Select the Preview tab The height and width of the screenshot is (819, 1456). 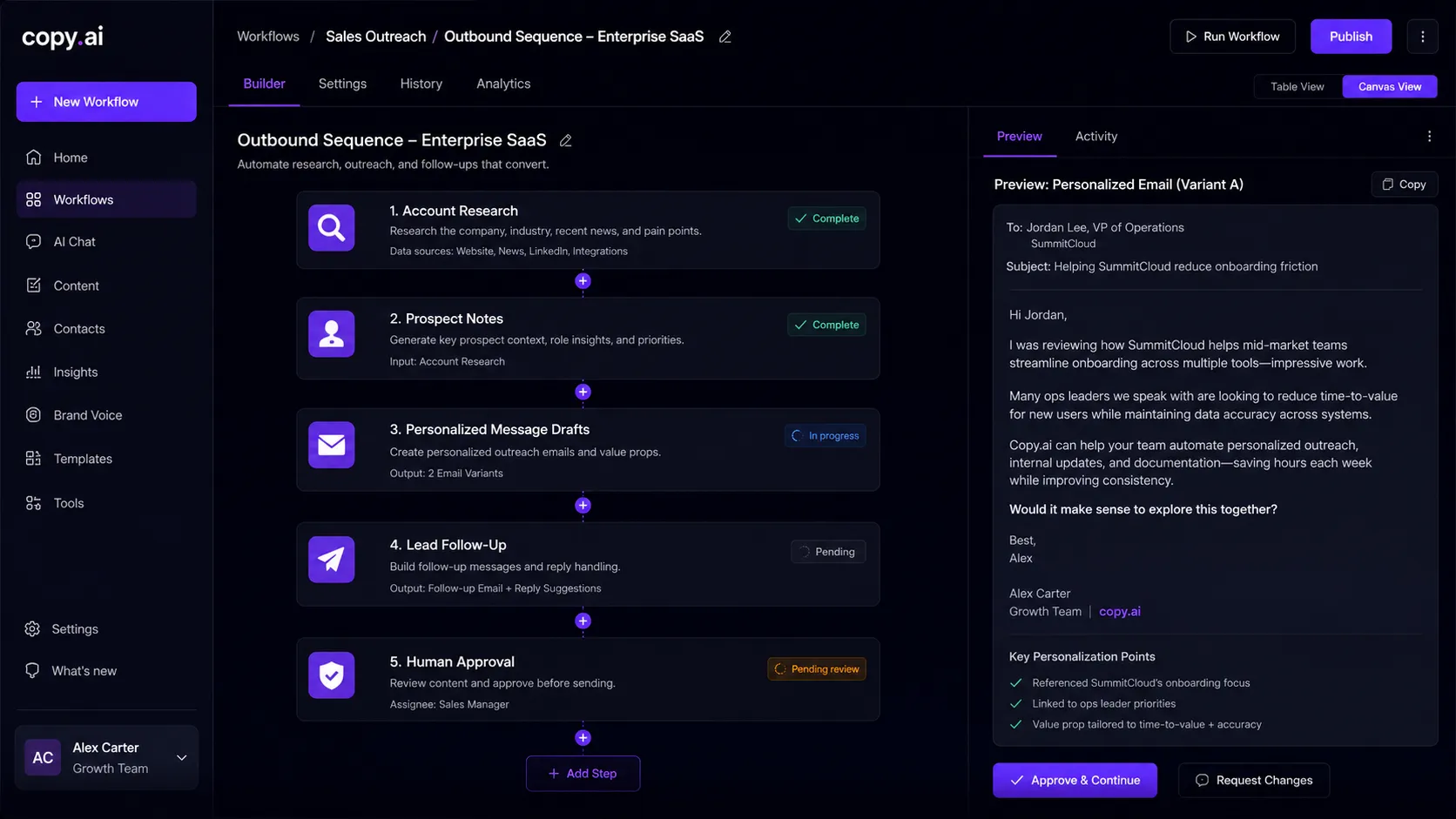point(1020,137)
